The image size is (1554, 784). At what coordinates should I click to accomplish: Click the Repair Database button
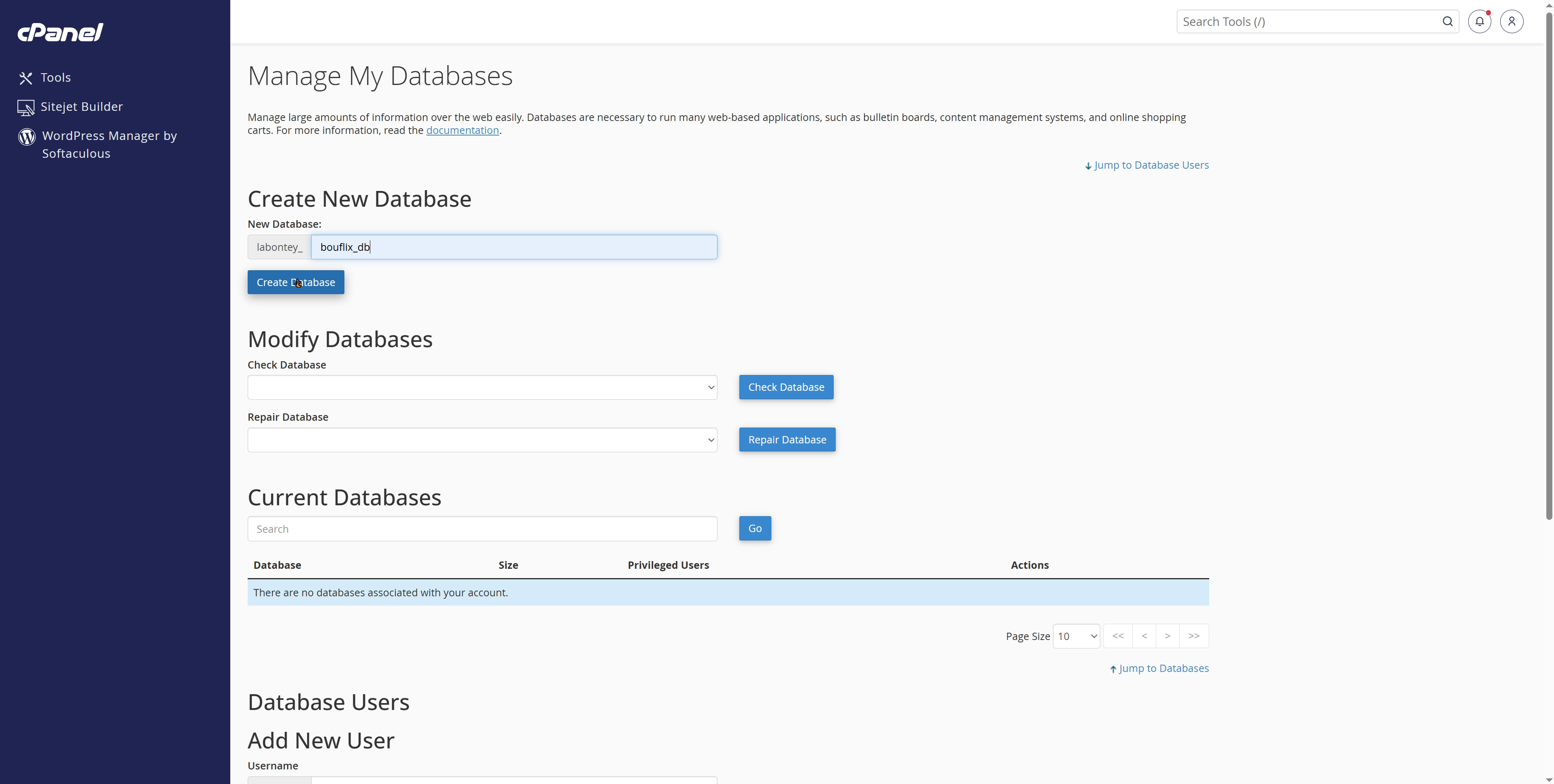(x=787, y=440)
